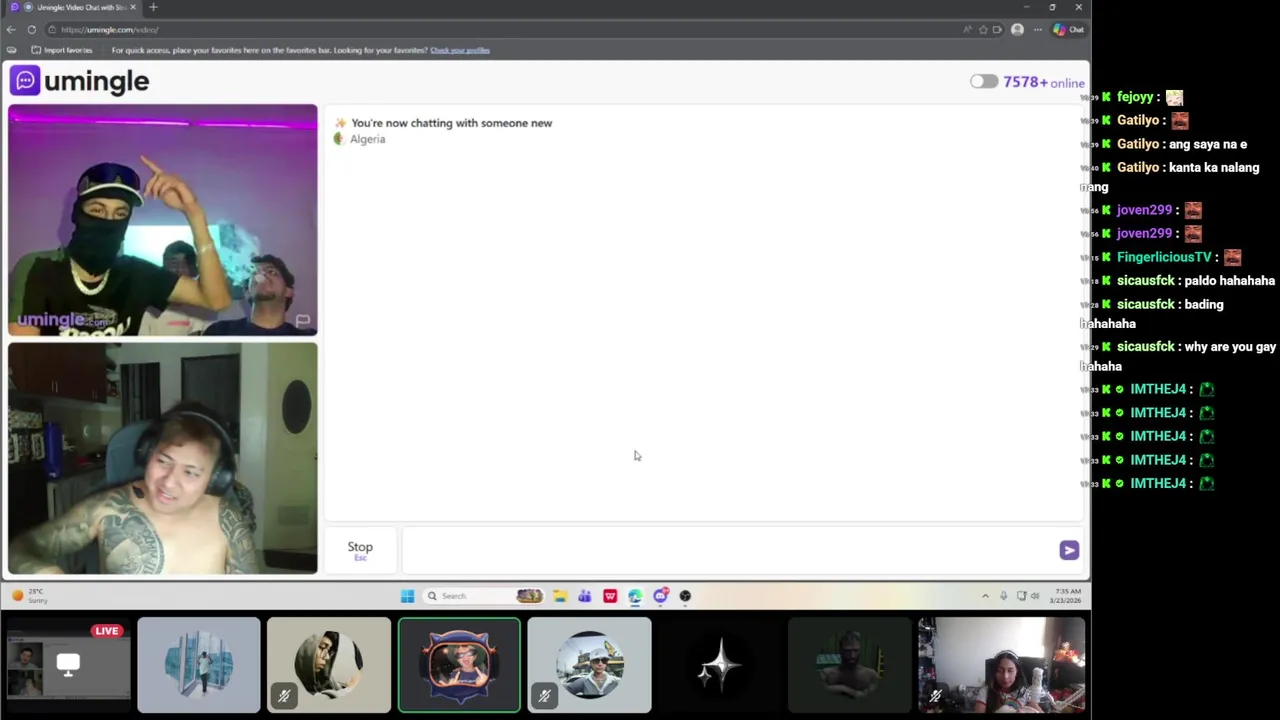
Task: Select the green-highlighted speaking participant tile
Action: pyautogui.click(x=459, y=665)
